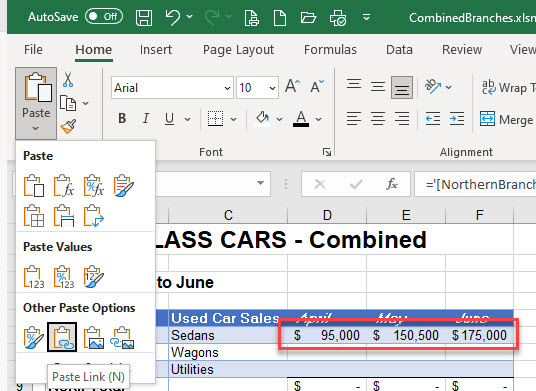This screenshot has height=391, width=536.
Task: Apply black Font Color
Action: coord(301,119)
